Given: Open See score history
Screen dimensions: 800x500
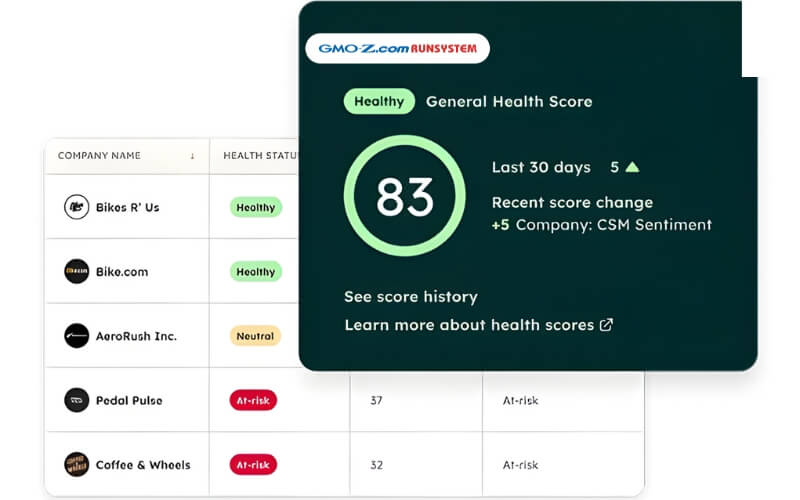Looking at the screenshot, I should 411,296.
